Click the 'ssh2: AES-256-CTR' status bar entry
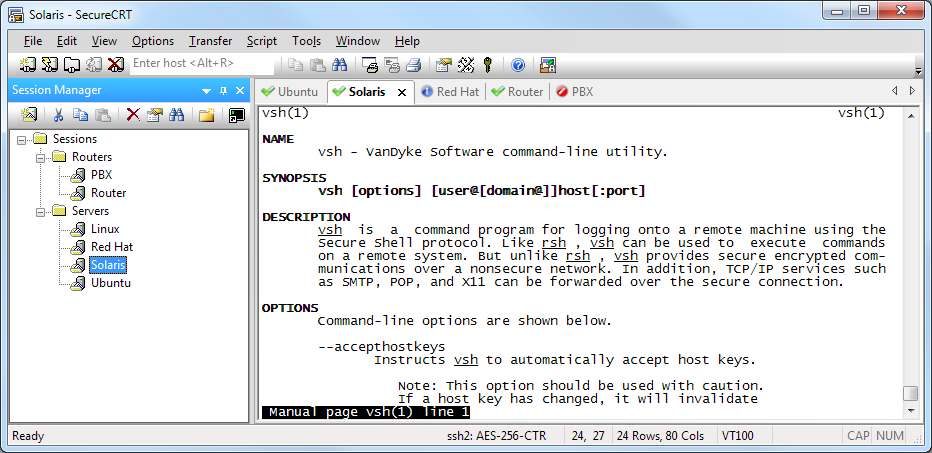The height and width of the screenshot is (453, 932). (496, 436)
